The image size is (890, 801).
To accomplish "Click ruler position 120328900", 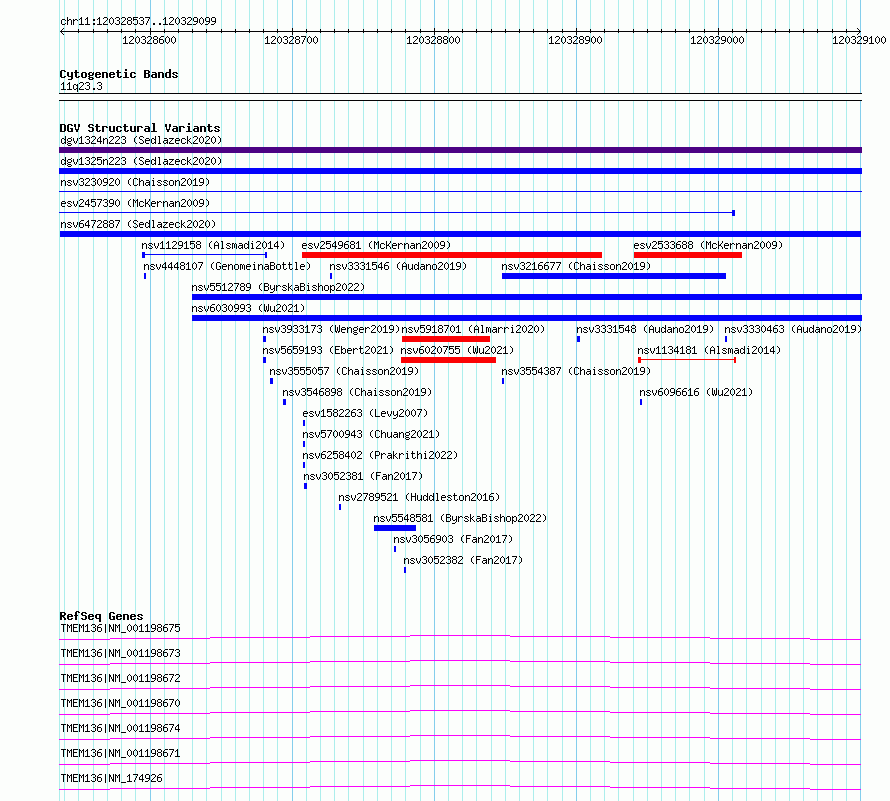I will click(575, 40).
